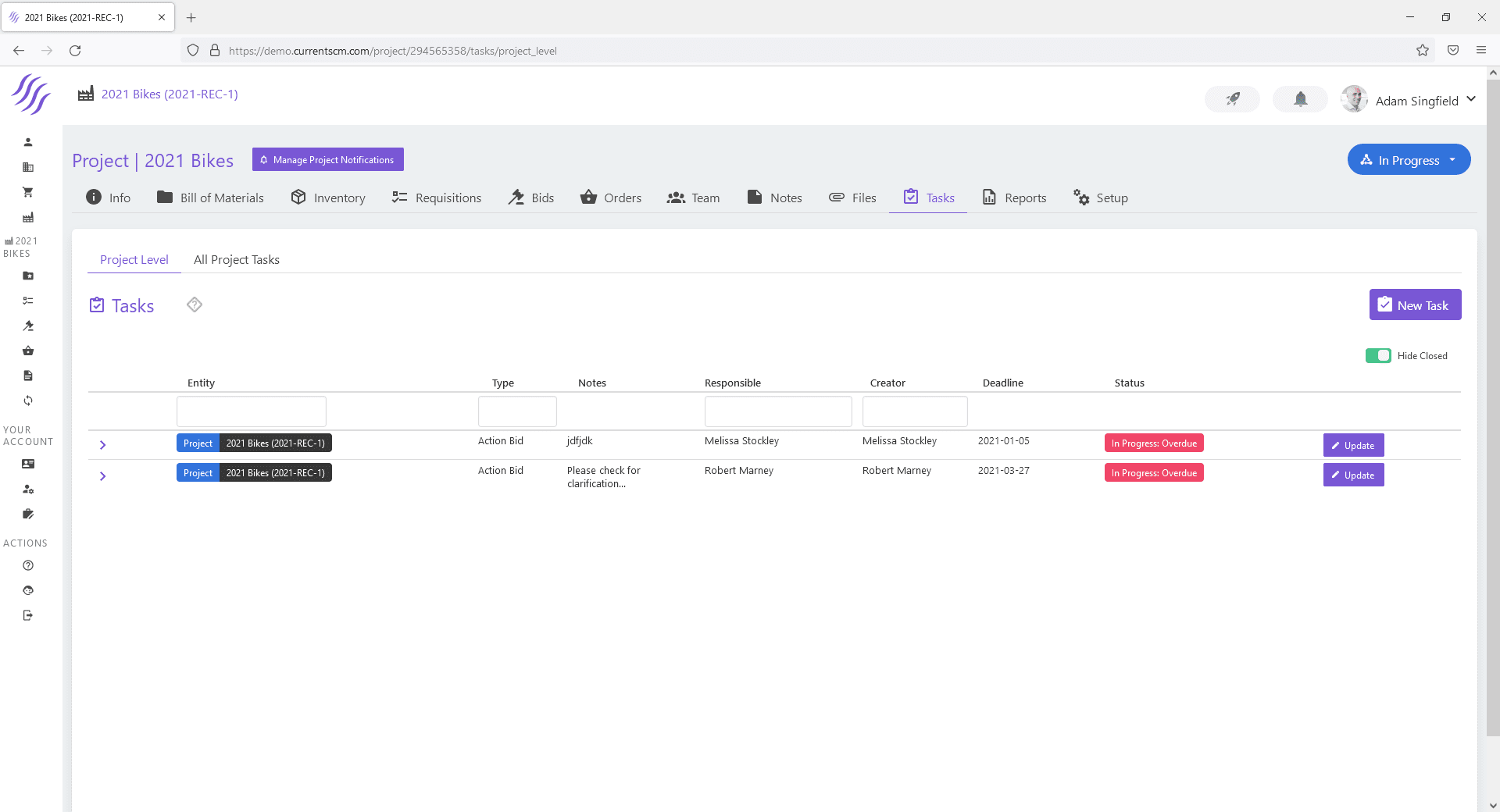Switch to All Project Tasks tab
Screen dimensions: 1500x812
[x=236, y=260]
